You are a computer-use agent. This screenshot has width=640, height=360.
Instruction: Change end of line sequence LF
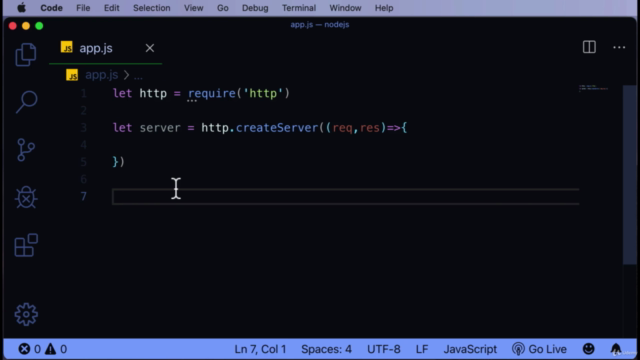point(422,349)
